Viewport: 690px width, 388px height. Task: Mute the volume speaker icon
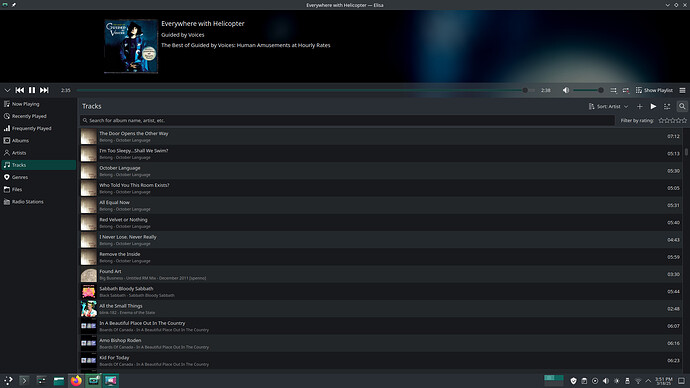pyautogui.click(x=566, y=90)
